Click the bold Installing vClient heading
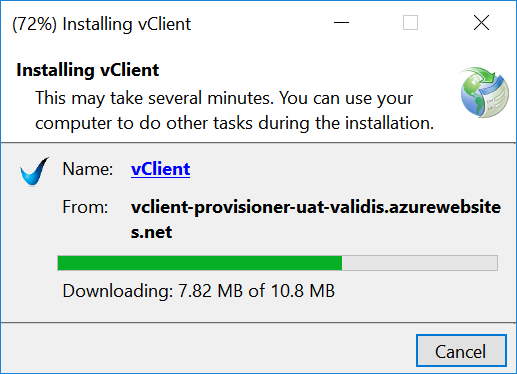Image resolution: width=517 pixels, height=374 pixels. [x=88, y=70]
